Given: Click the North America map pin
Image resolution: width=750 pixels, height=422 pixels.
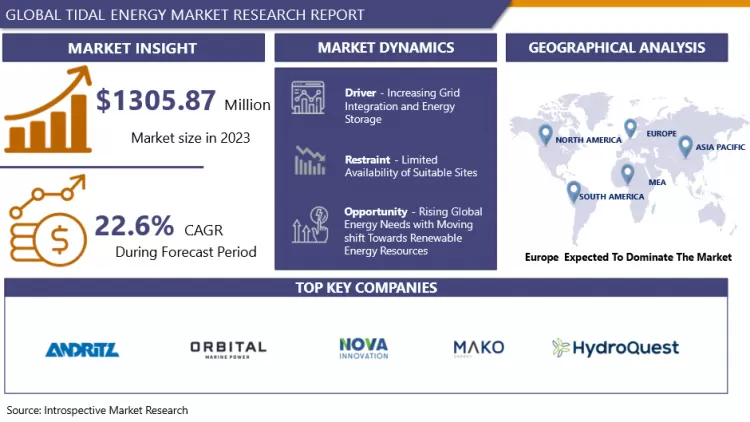Looking at the screenshot, I should tap(545, 134).
